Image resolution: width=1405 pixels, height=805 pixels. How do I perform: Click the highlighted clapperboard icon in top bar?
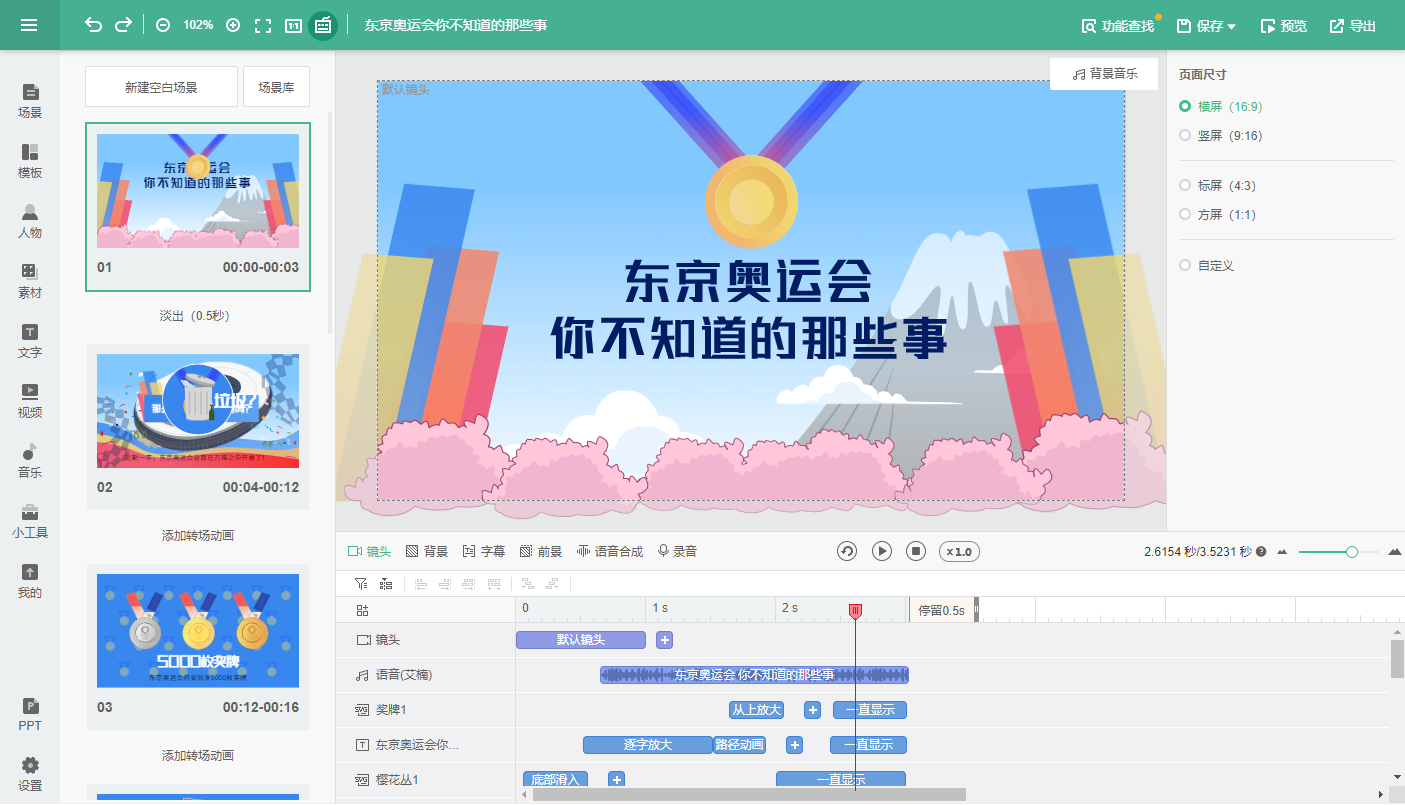(x=323, y=25)
